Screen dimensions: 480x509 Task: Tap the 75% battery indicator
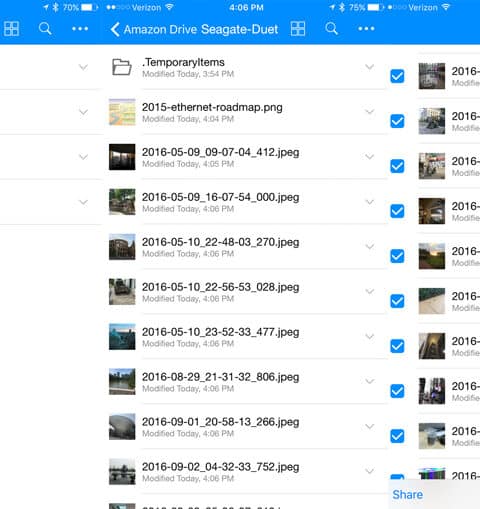(366, 7)
